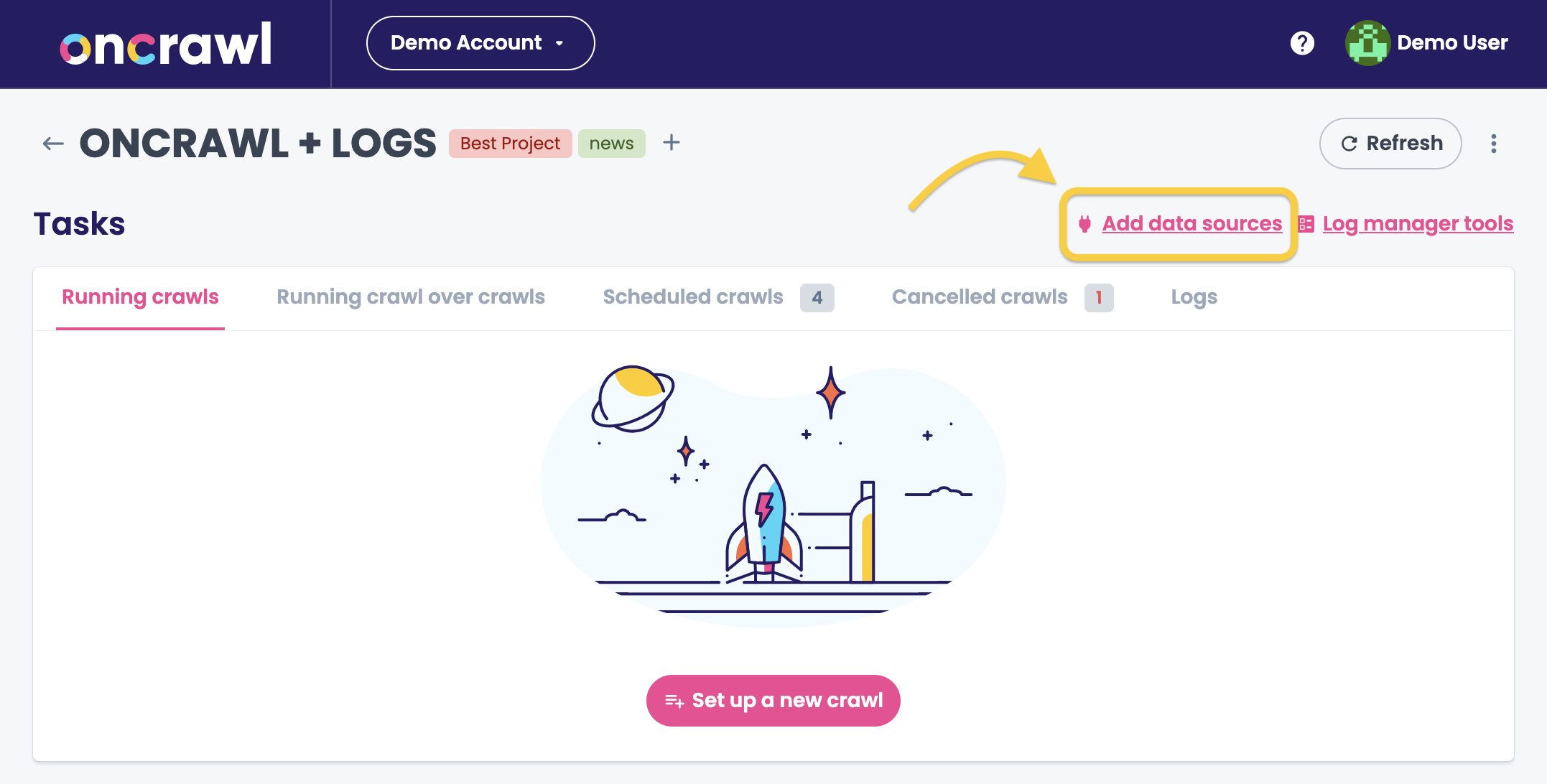Click the Log manager tools grid icon

coord(1306,224)
